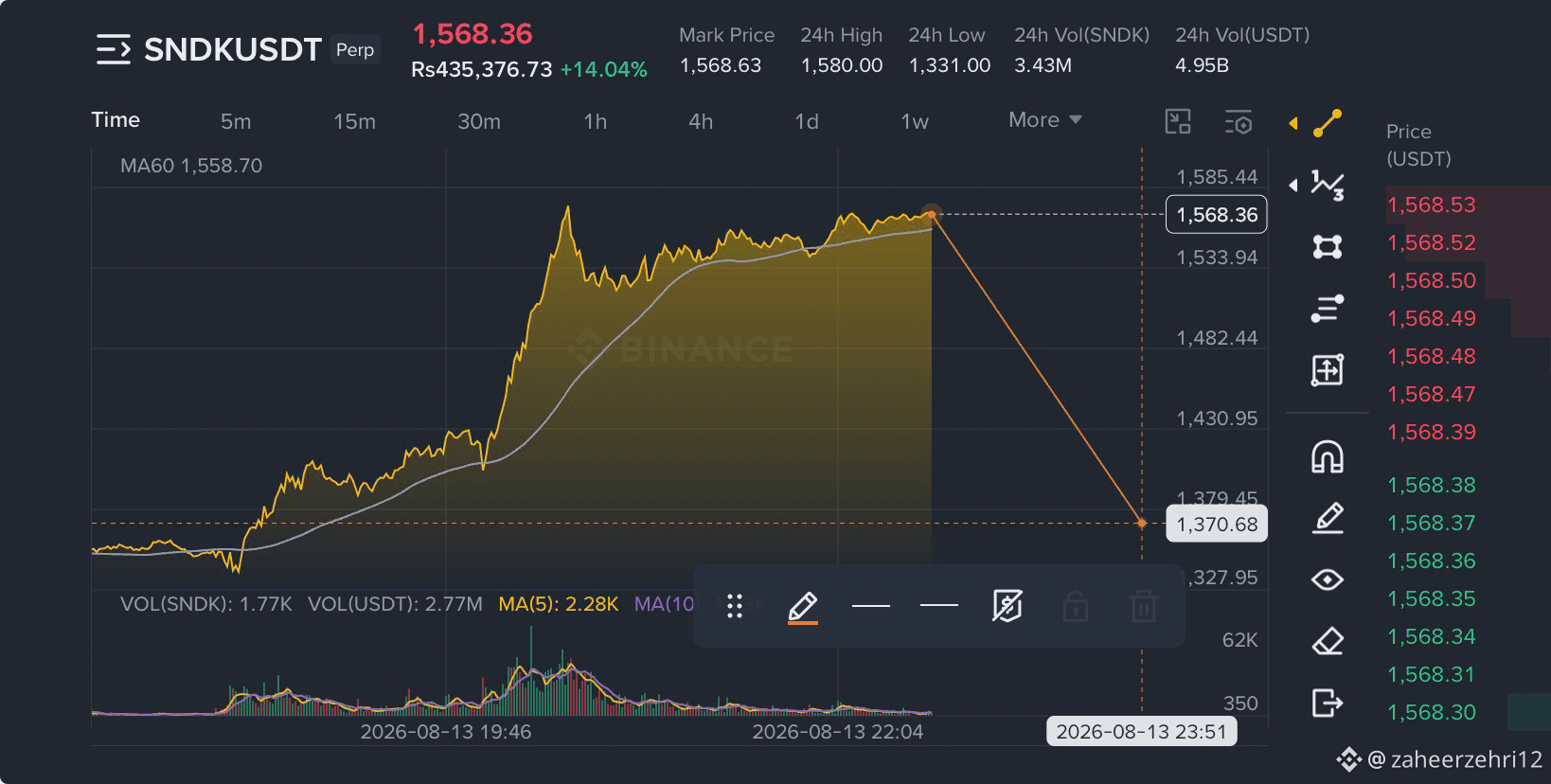Click bid price 1,568.37 in order book
1551x784 pixels.
1431,523
